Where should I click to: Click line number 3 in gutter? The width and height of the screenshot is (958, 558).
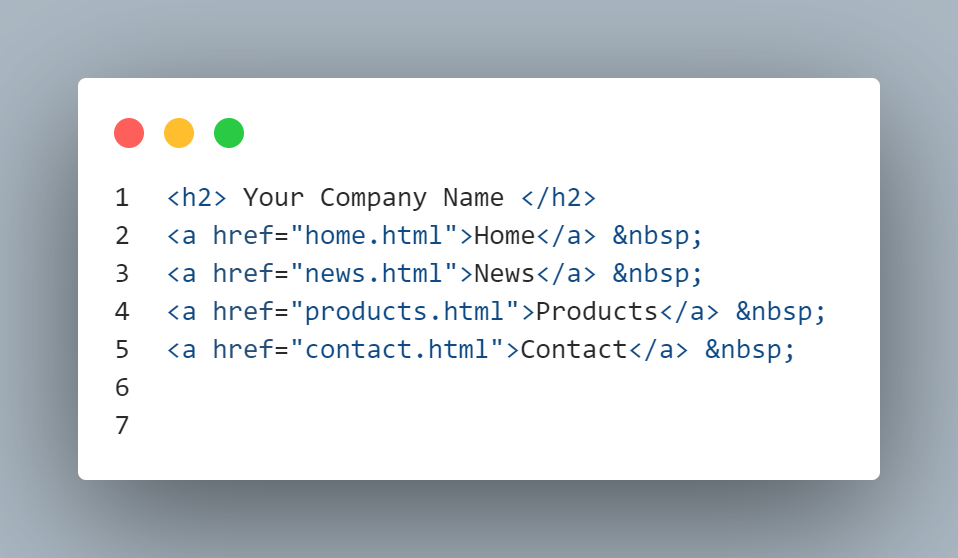[122, 274]
